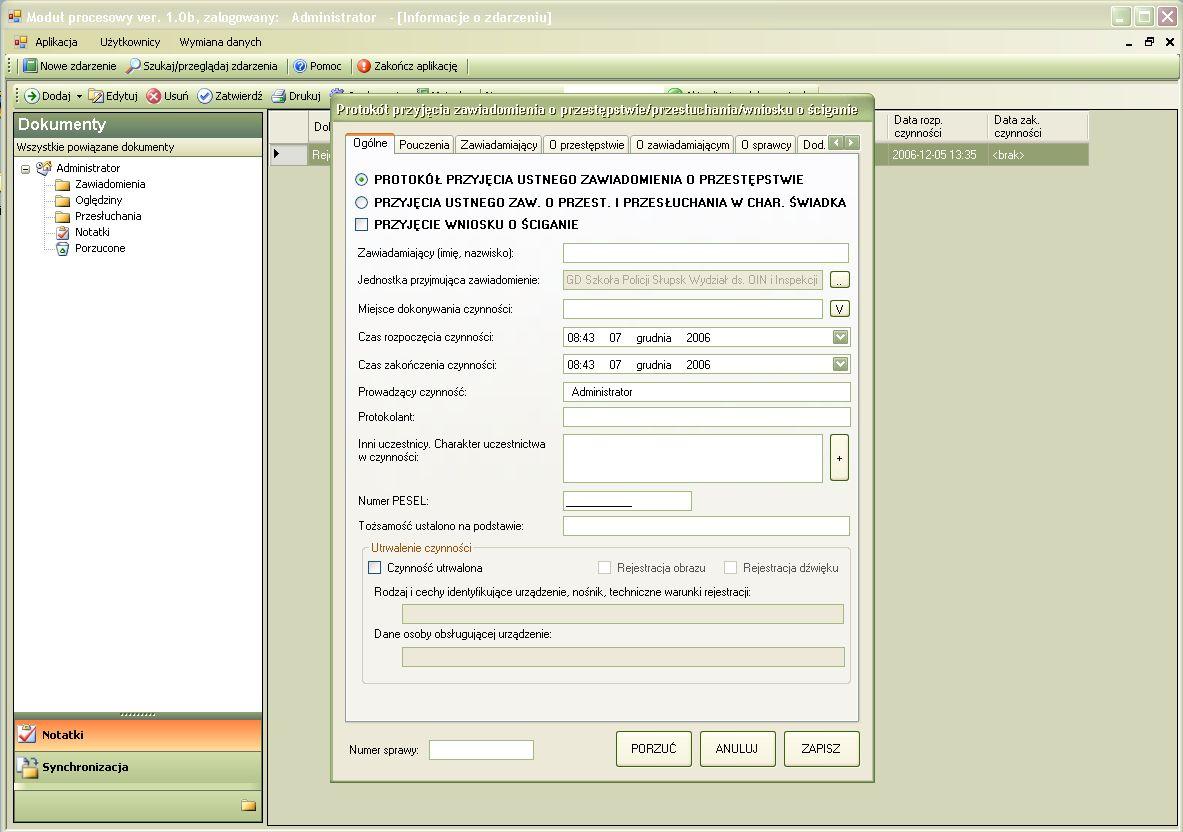The image size is (1183, 832).
Task: Click the Prowadzący czynność Administrator field
Action: point(706,391)
